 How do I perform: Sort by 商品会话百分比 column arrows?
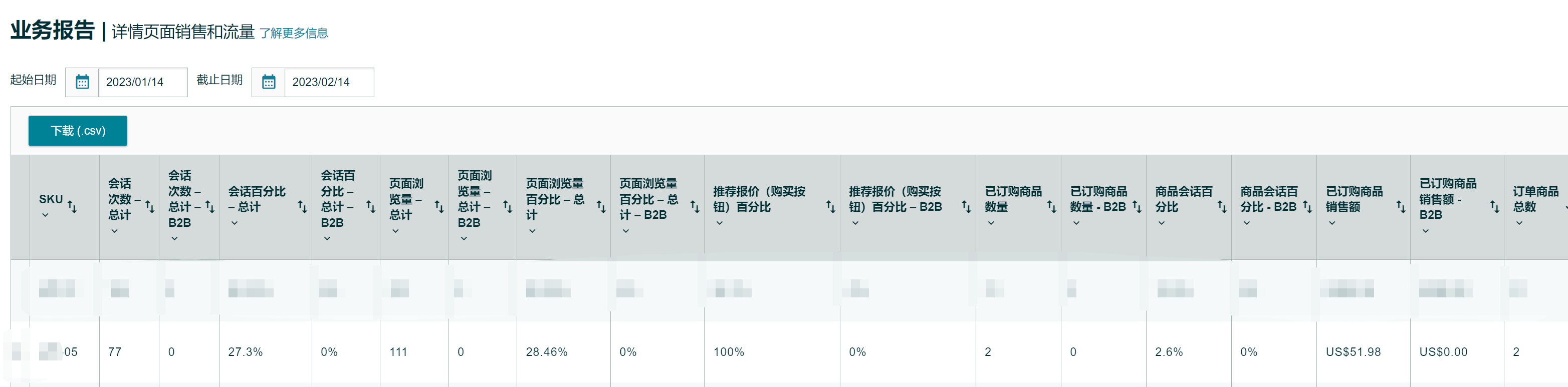point(1222,207)
